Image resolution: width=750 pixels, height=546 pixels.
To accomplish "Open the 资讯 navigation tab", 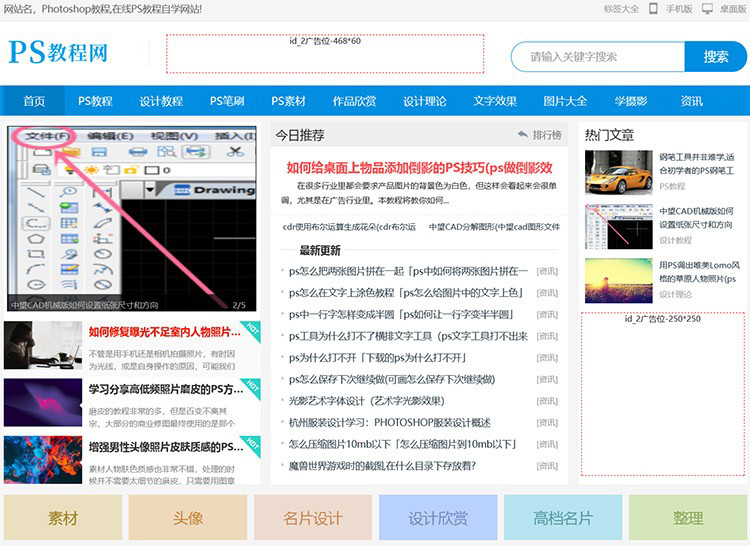I will 692,101.
